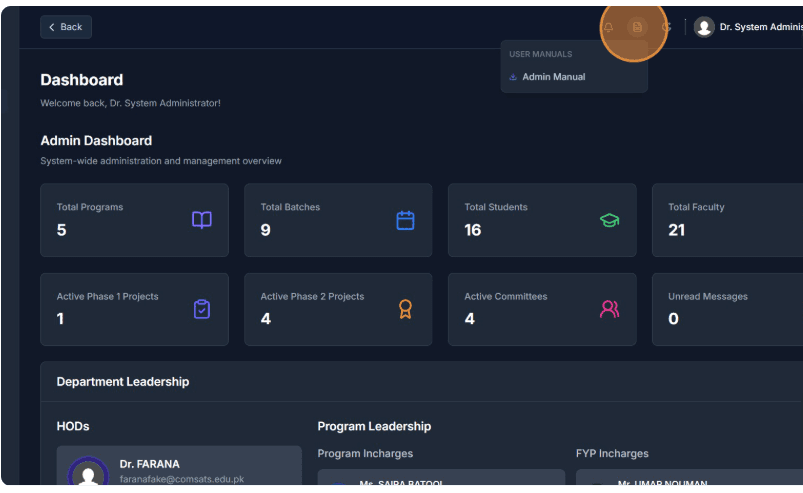Download the Admin Manual from menu
This screenshot has width=803, height=493.
click(x=574, y=77)
